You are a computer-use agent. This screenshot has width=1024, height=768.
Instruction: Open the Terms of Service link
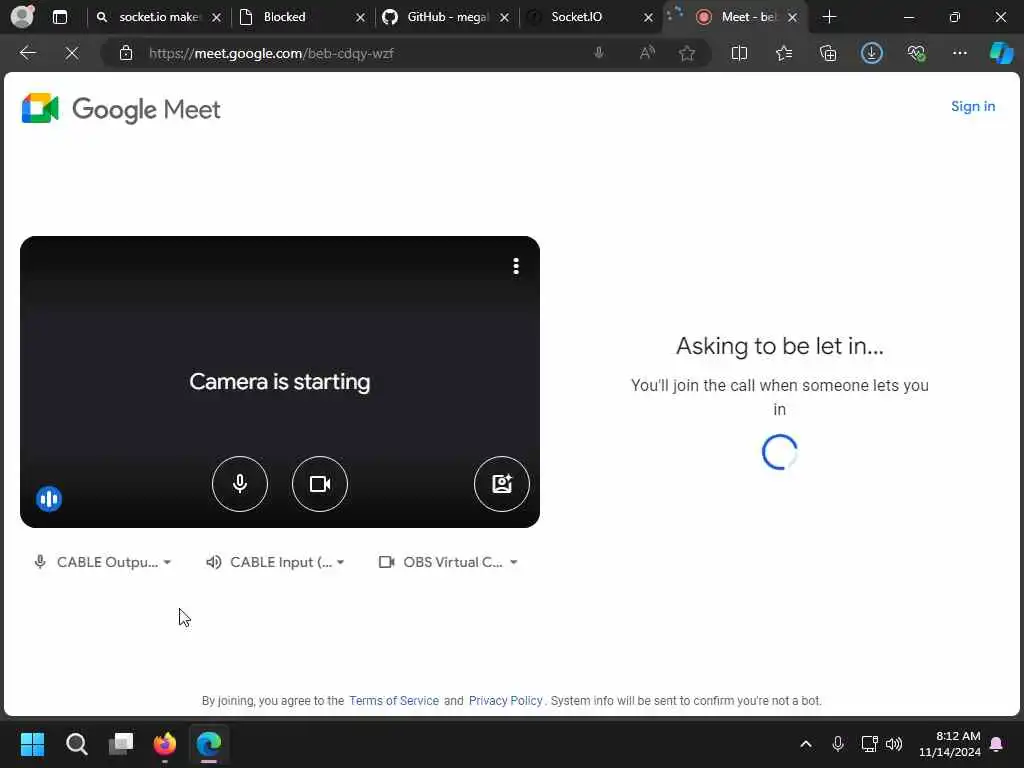pos(394,701)
